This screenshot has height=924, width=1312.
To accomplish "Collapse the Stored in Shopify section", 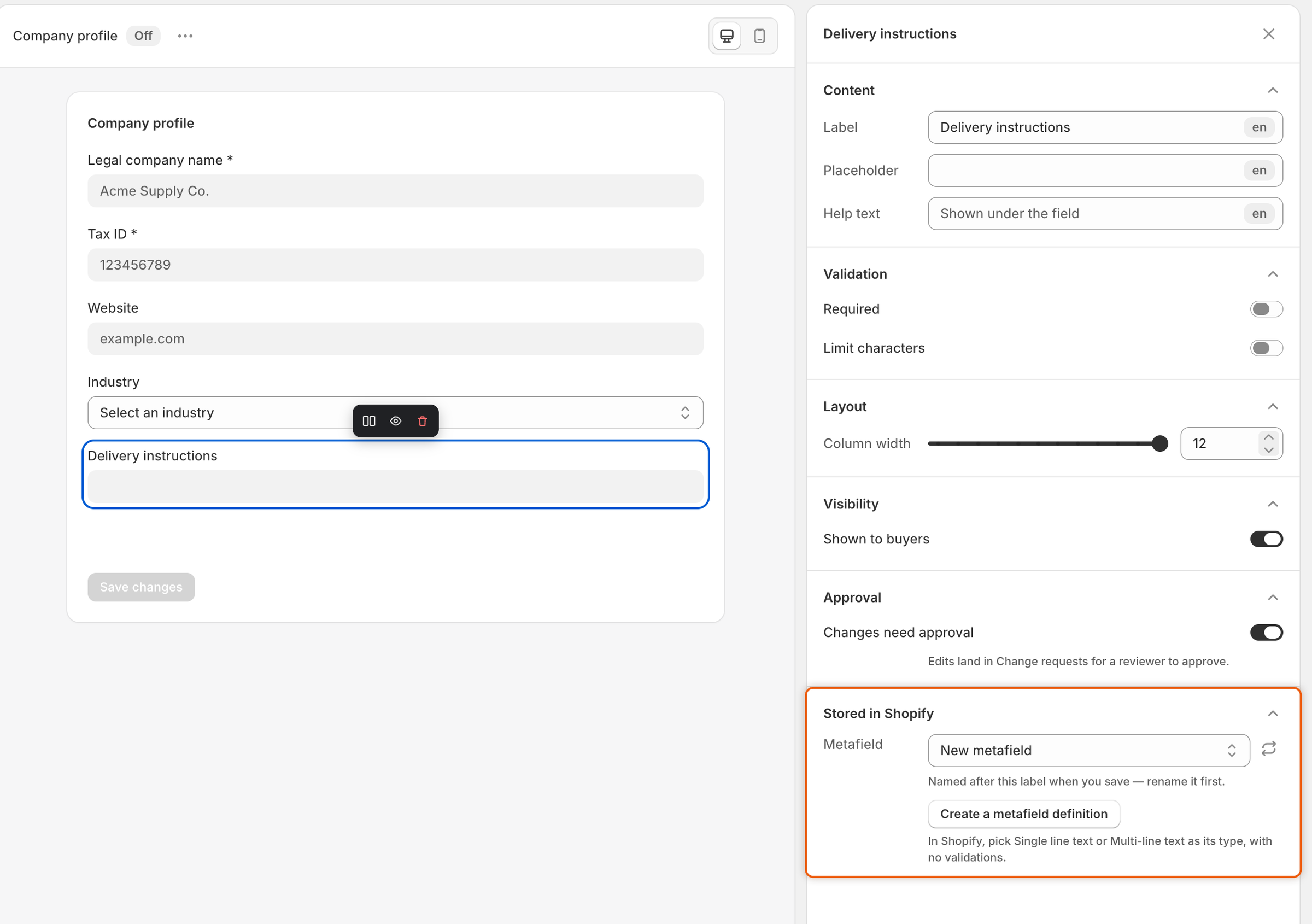I will (1273, 714).
